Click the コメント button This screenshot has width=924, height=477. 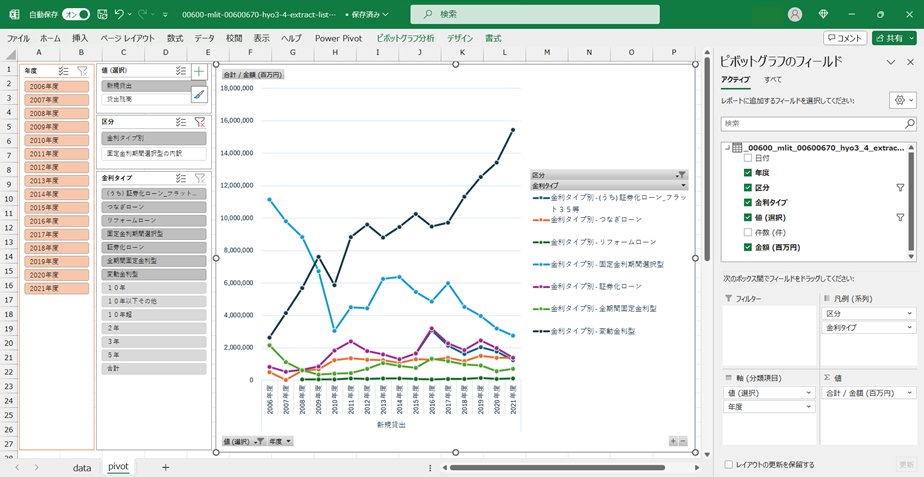845,38
